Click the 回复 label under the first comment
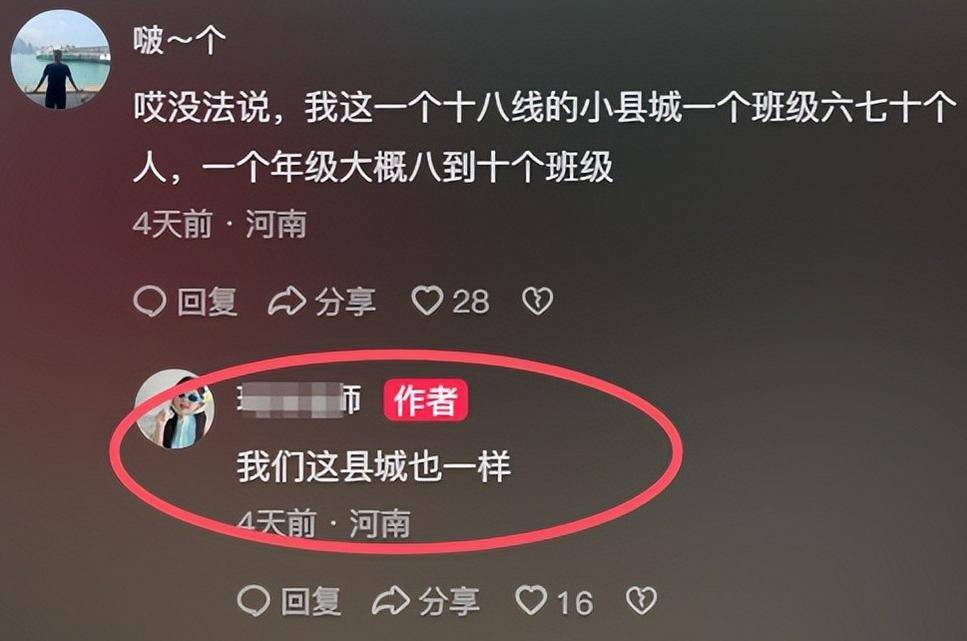The width and height of the screenshot is (967, 641). (207, 302)
